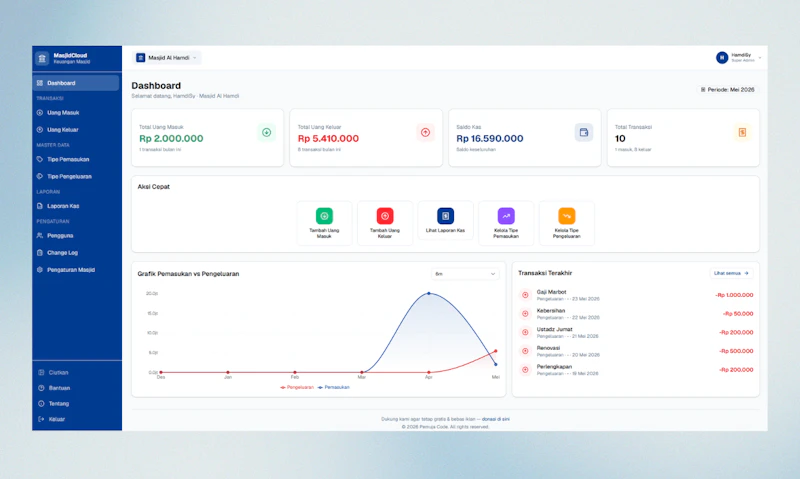Go to Tipe Pemasukan page
Viewport: 800px width, 479px height.
coord(76,159)
